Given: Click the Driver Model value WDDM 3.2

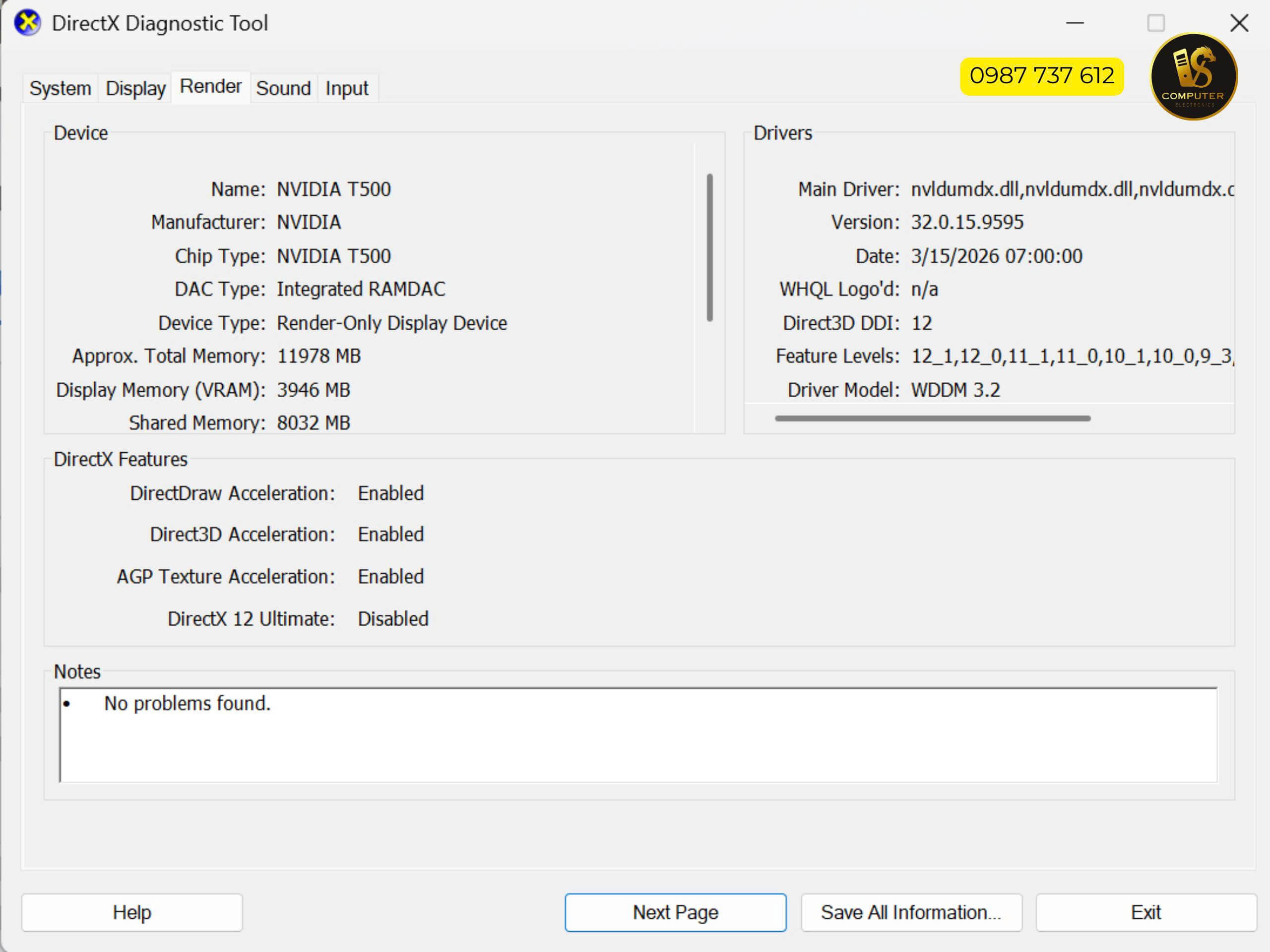Looking at the screenshot, I should 955,390.
